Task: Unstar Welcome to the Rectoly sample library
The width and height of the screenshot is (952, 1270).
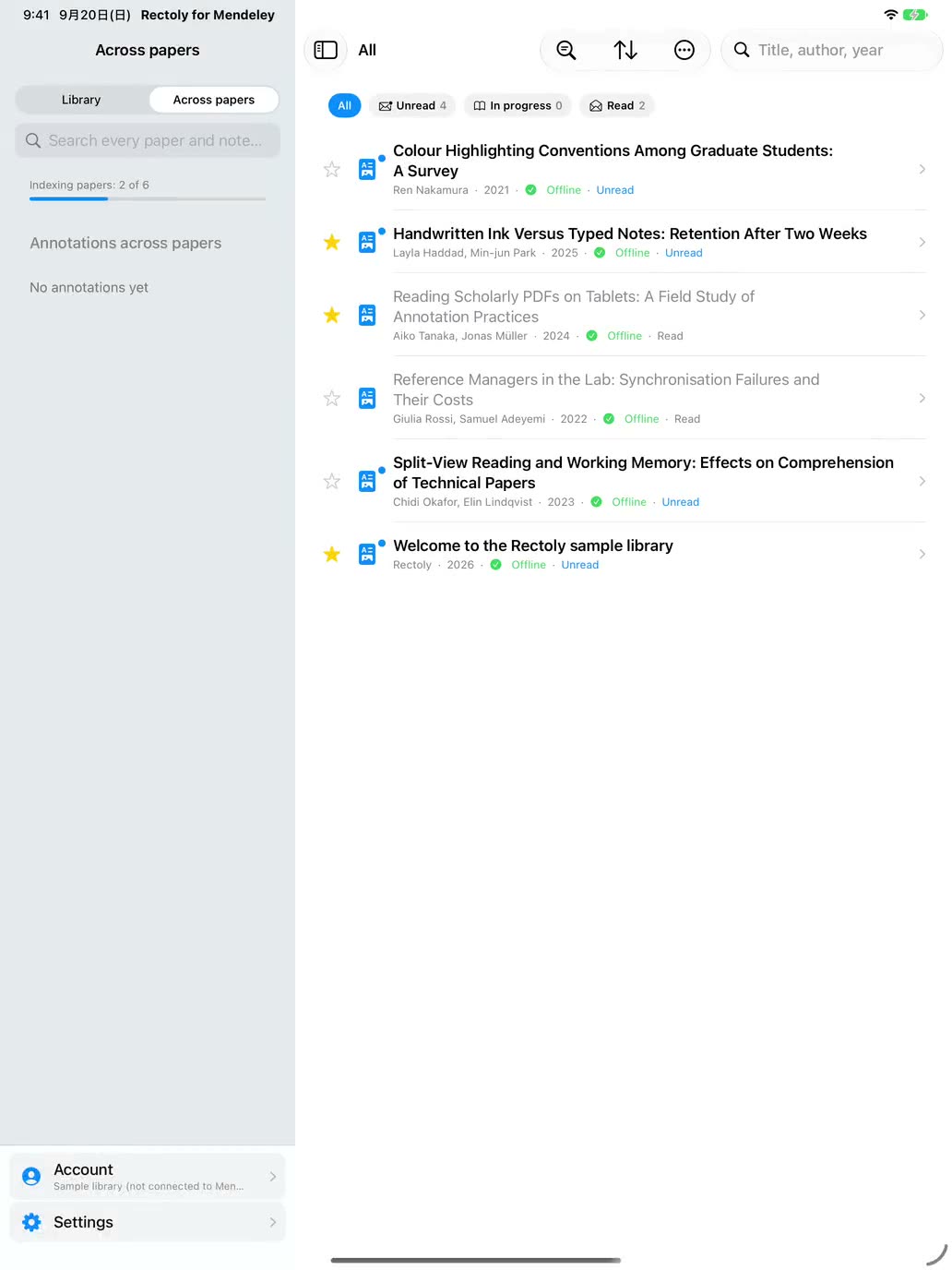Action: [332, 555]
